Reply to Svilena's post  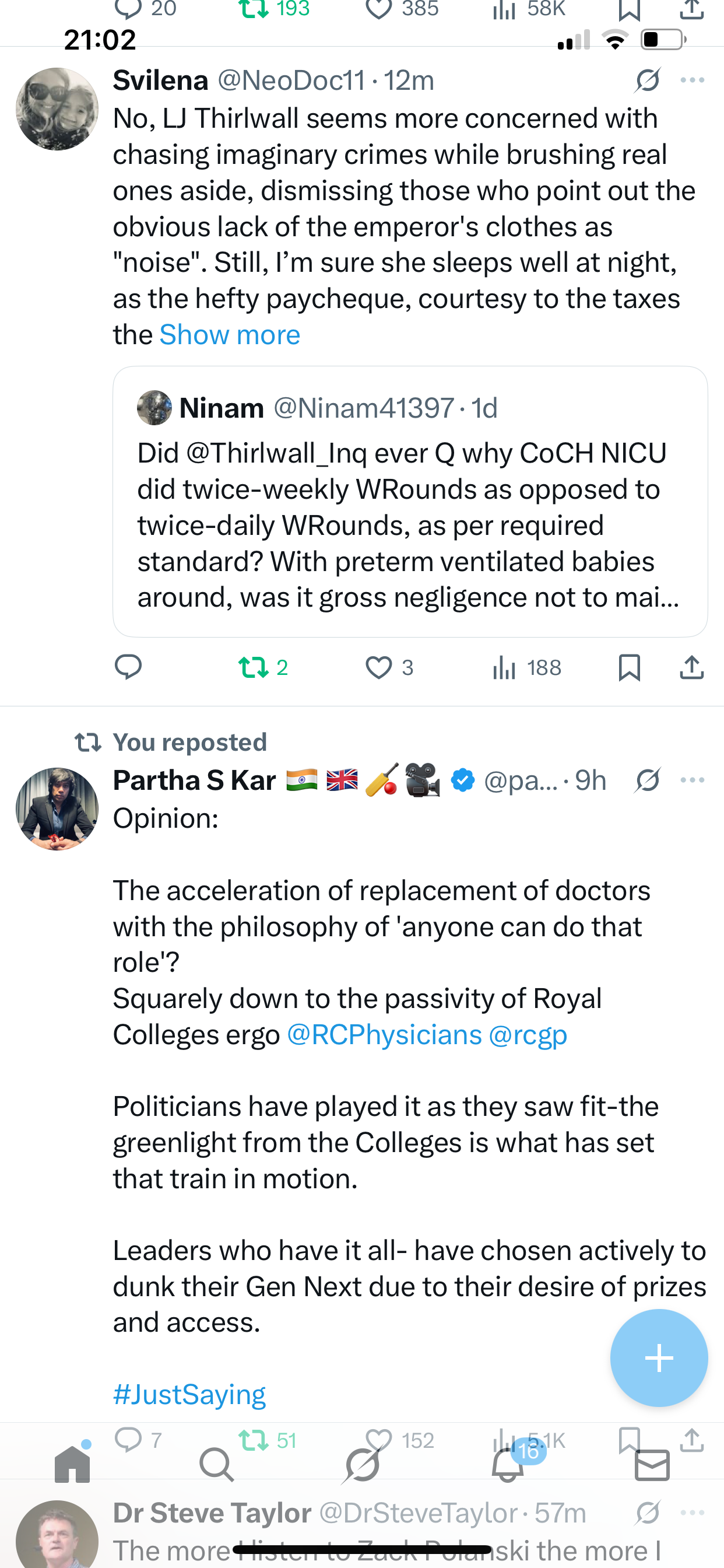128,667
